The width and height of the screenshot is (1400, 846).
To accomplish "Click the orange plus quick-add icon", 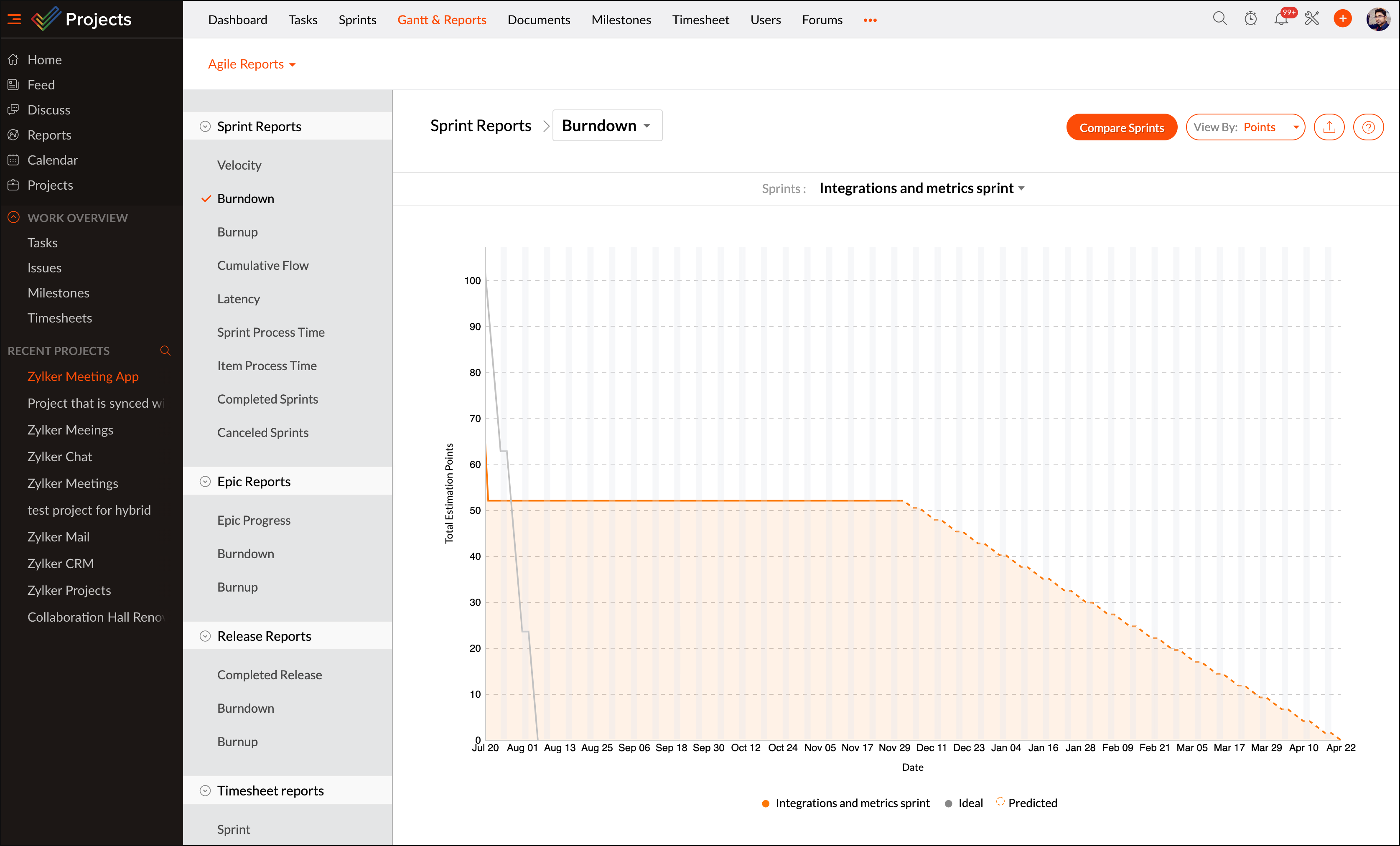I will pyautogui.click(x=1342, y=19).
